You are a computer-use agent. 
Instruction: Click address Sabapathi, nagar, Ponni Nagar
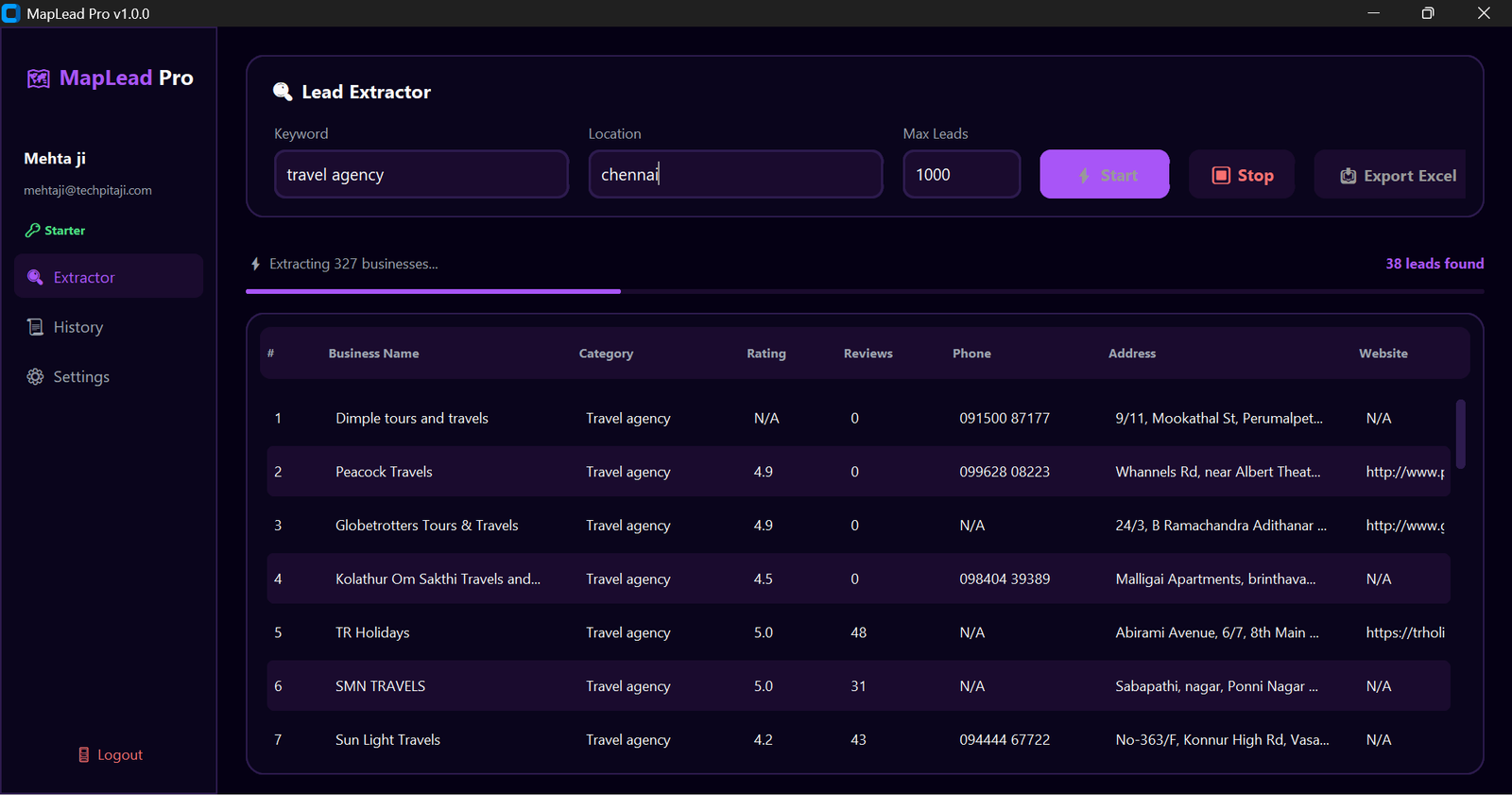(x=1216, y=686)
